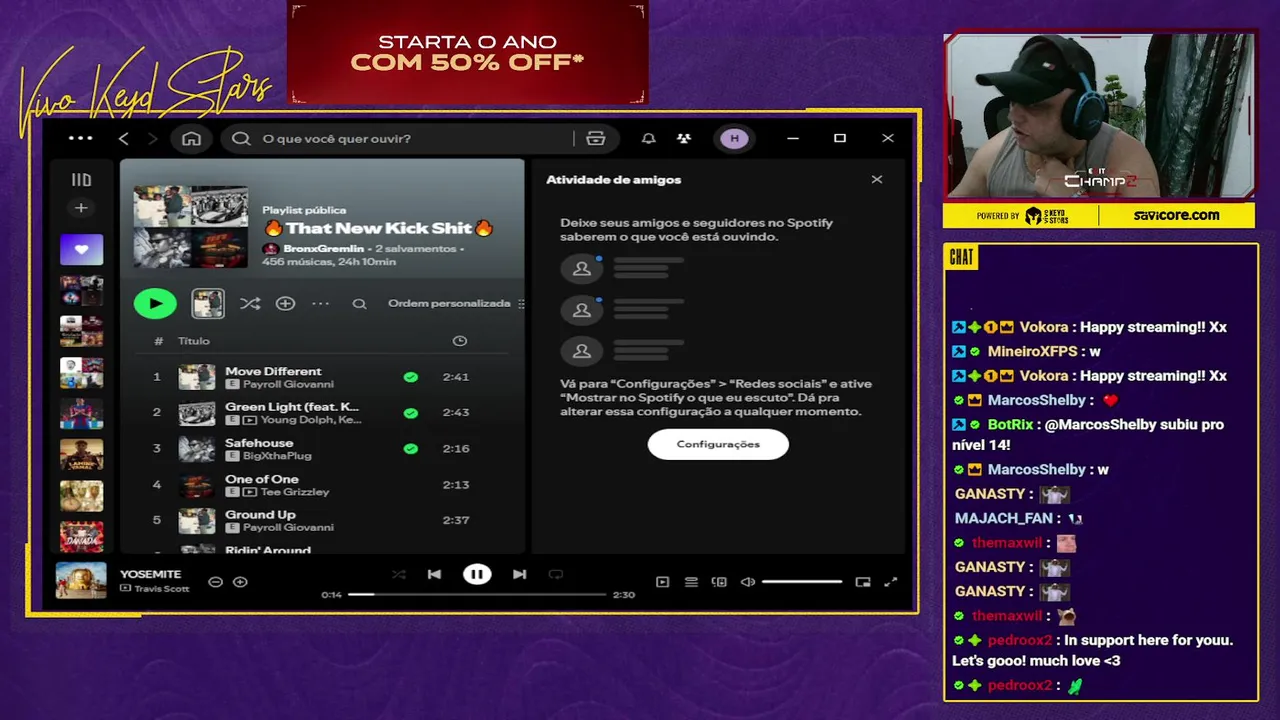Open the friend activity icon in top bar
Screen dimensions: 1280x720
683,138
